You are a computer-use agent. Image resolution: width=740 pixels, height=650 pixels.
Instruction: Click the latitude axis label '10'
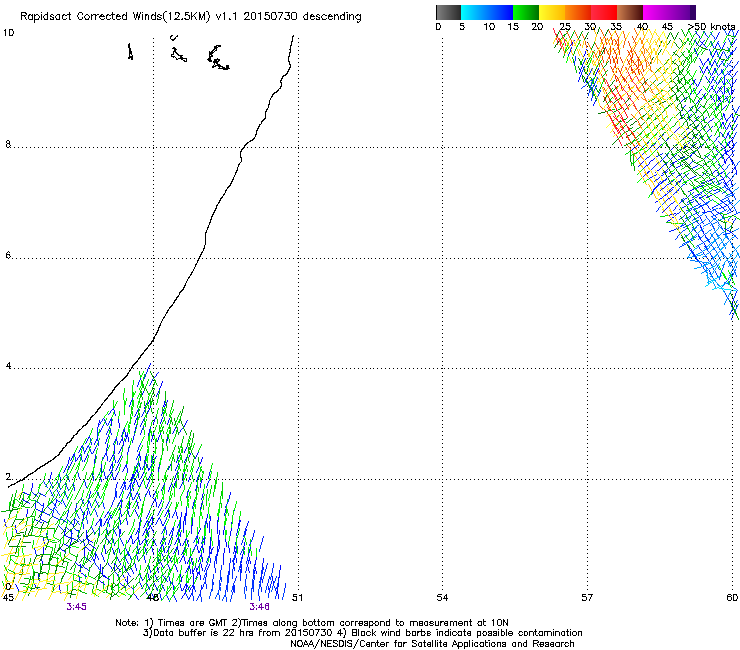tap(8, 33)
